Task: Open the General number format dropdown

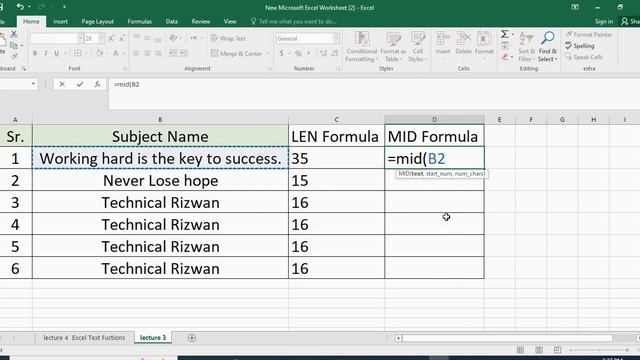Action: click(x=336, y=38)
